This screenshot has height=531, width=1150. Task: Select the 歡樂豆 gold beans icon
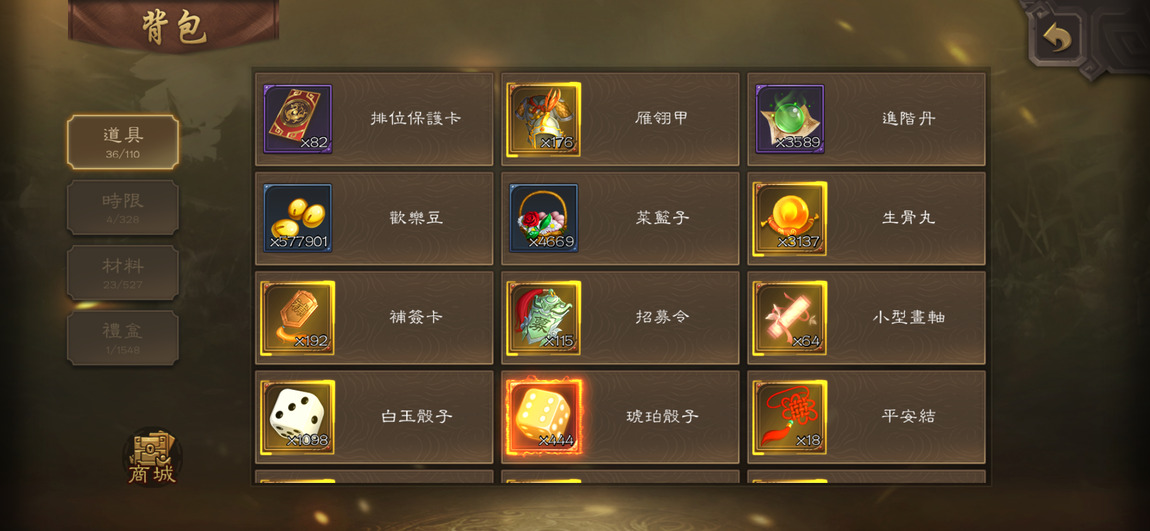pos(297,218)
